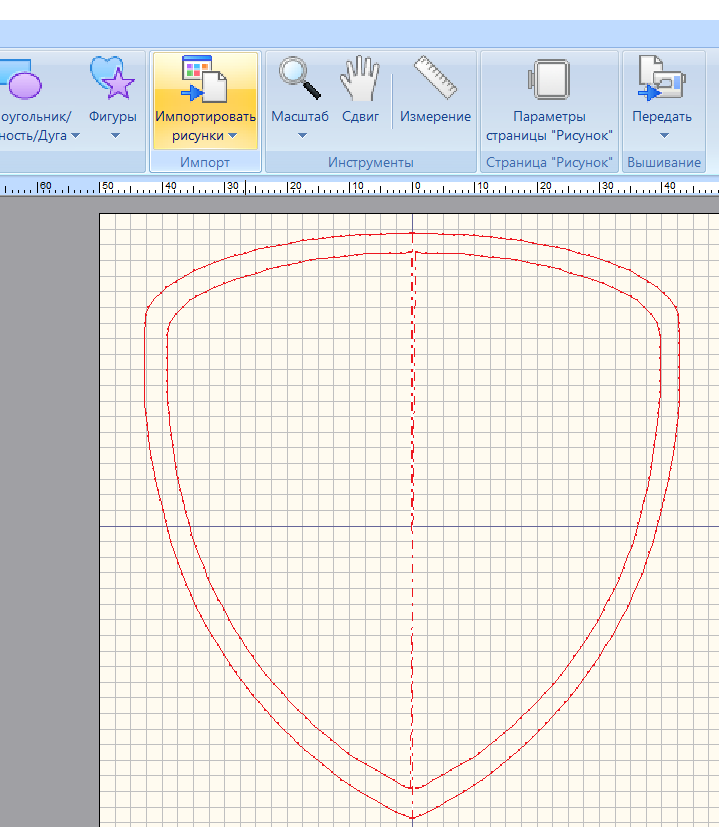Click the Инструменты group label
This screenshot has height=827, width=719.
[370, 162]
